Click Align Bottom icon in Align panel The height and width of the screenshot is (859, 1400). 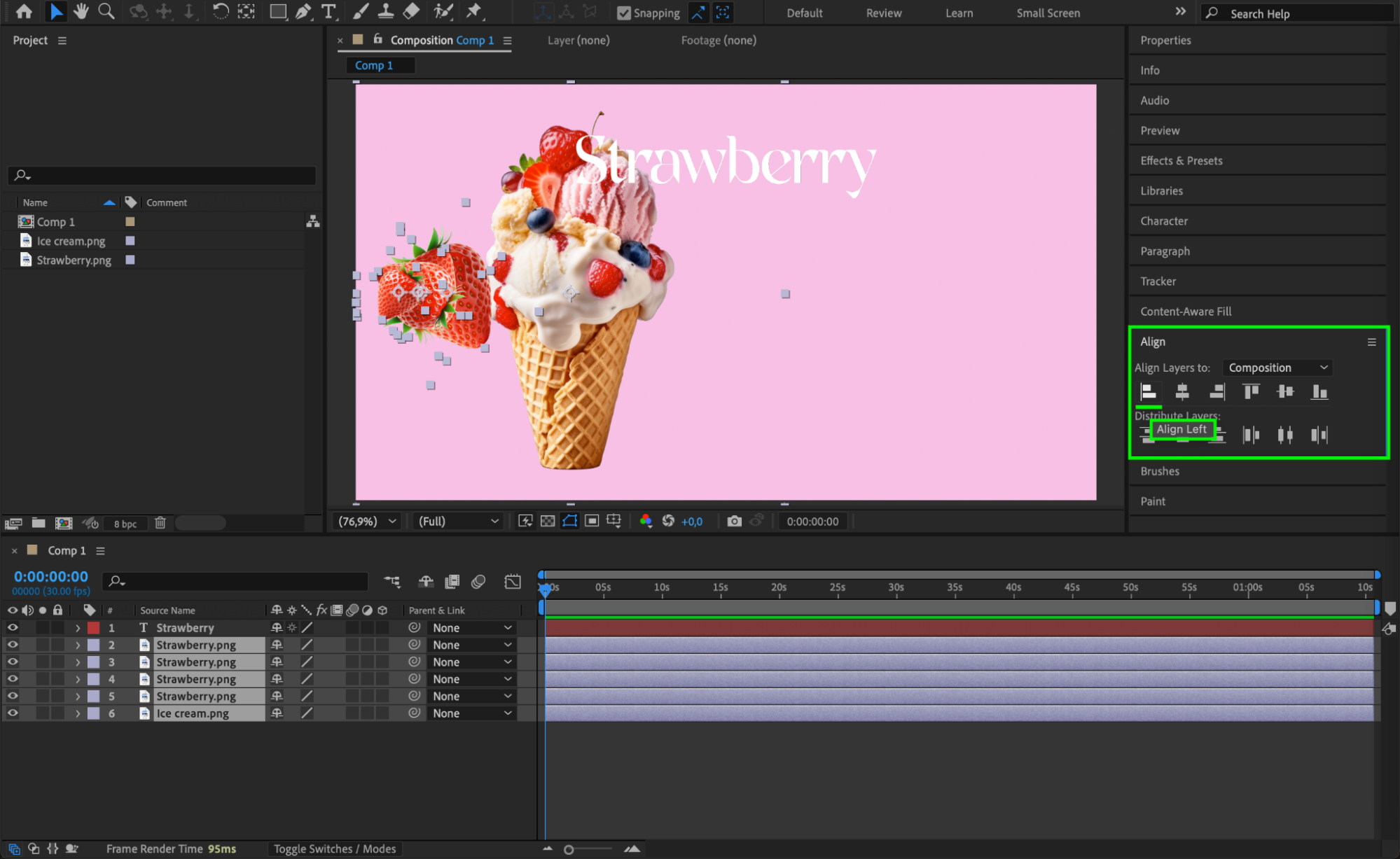coord(1319,391)
